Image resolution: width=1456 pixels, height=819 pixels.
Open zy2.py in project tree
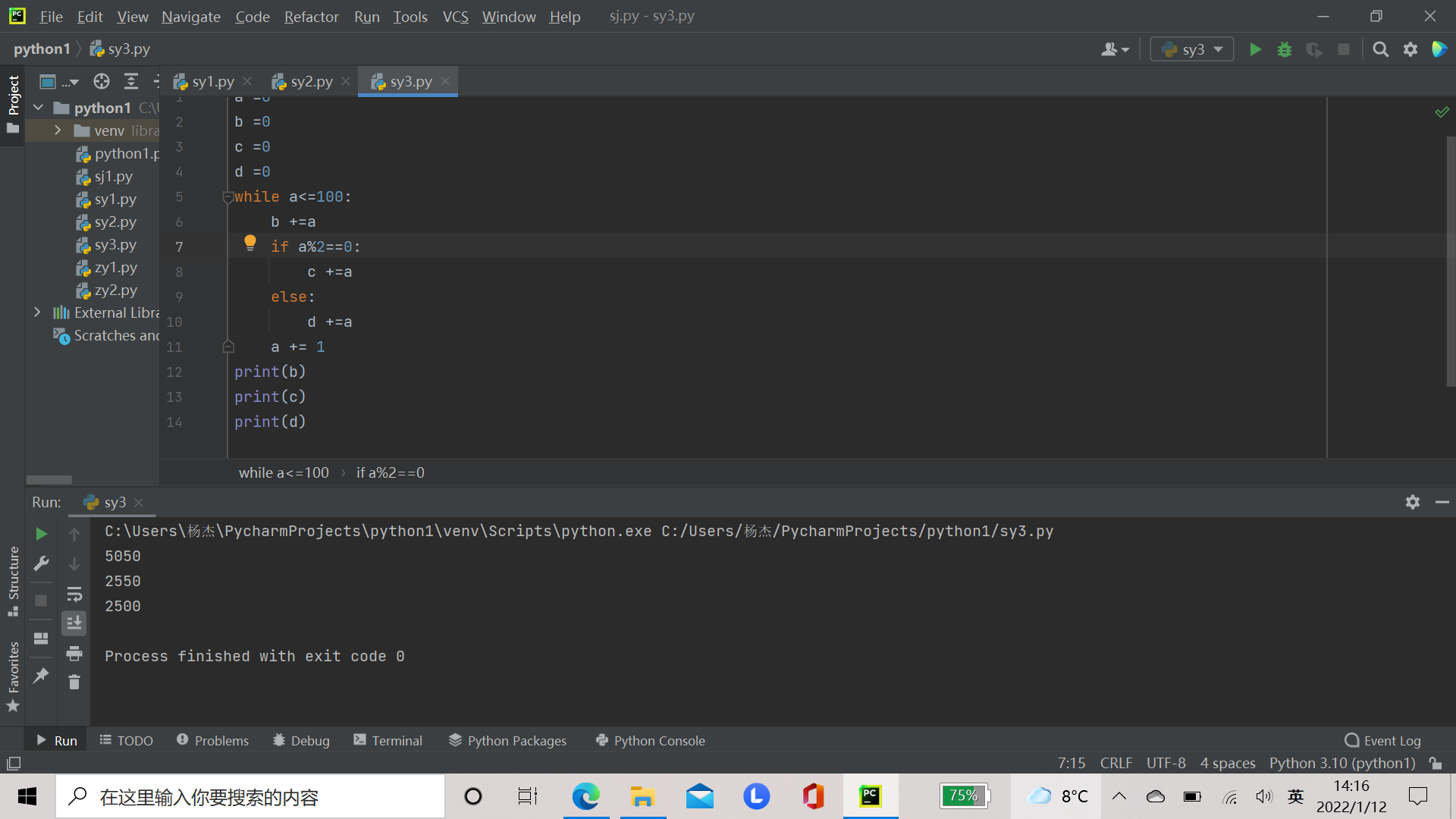[x=115, y=290]
